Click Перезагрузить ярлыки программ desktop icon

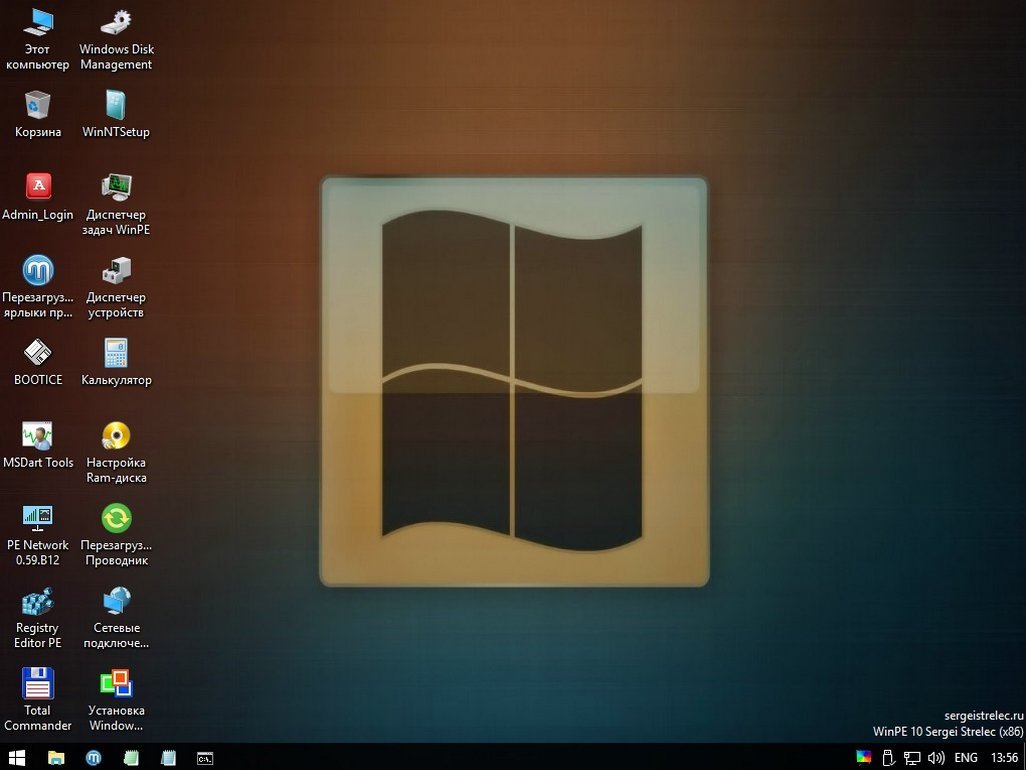point(37,287)
